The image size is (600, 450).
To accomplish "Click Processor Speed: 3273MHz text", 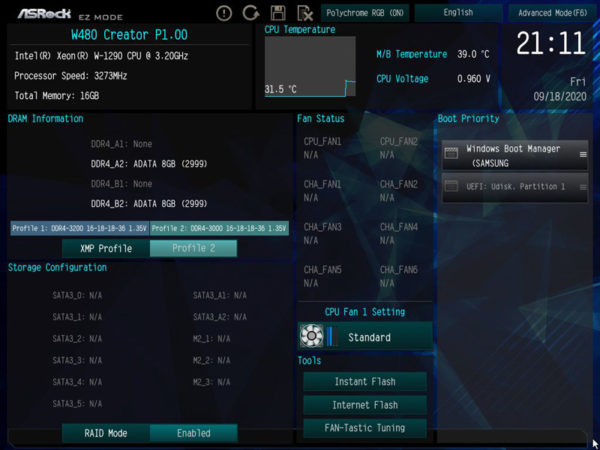I will 71,76.
